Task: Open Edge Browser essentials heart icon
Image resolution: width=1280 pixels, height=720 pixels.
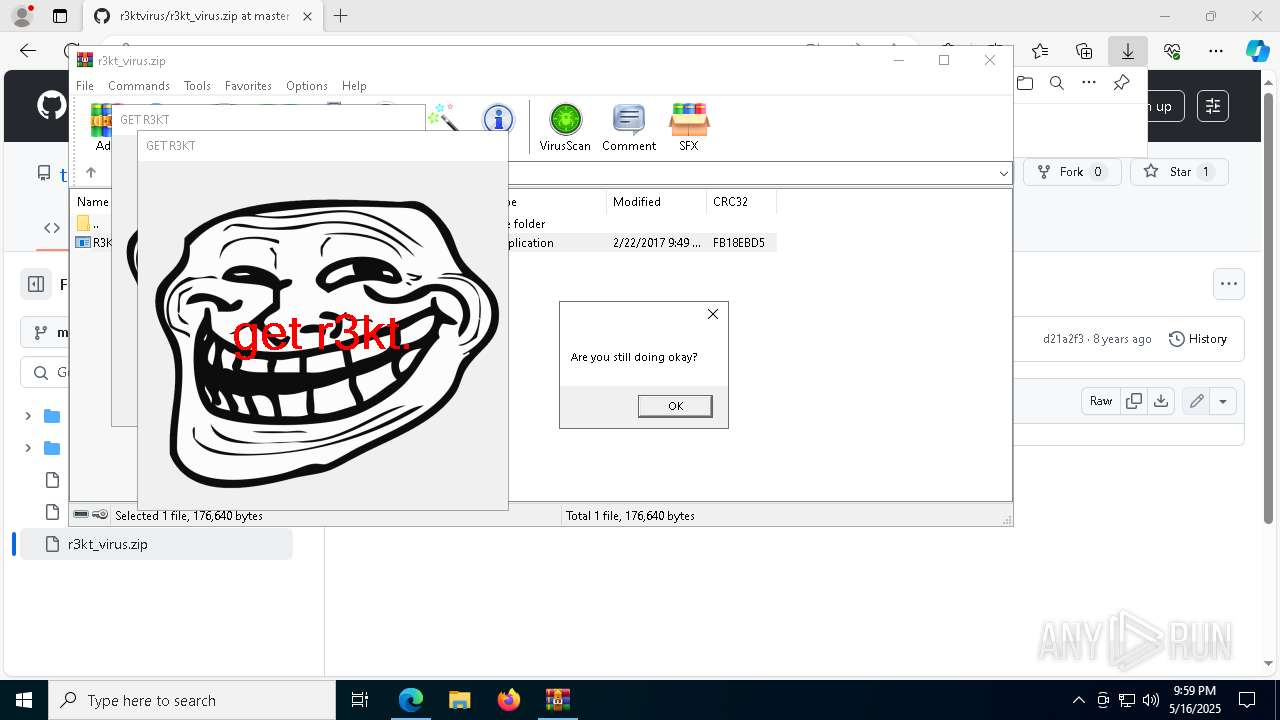Action: click(1172, 51)
